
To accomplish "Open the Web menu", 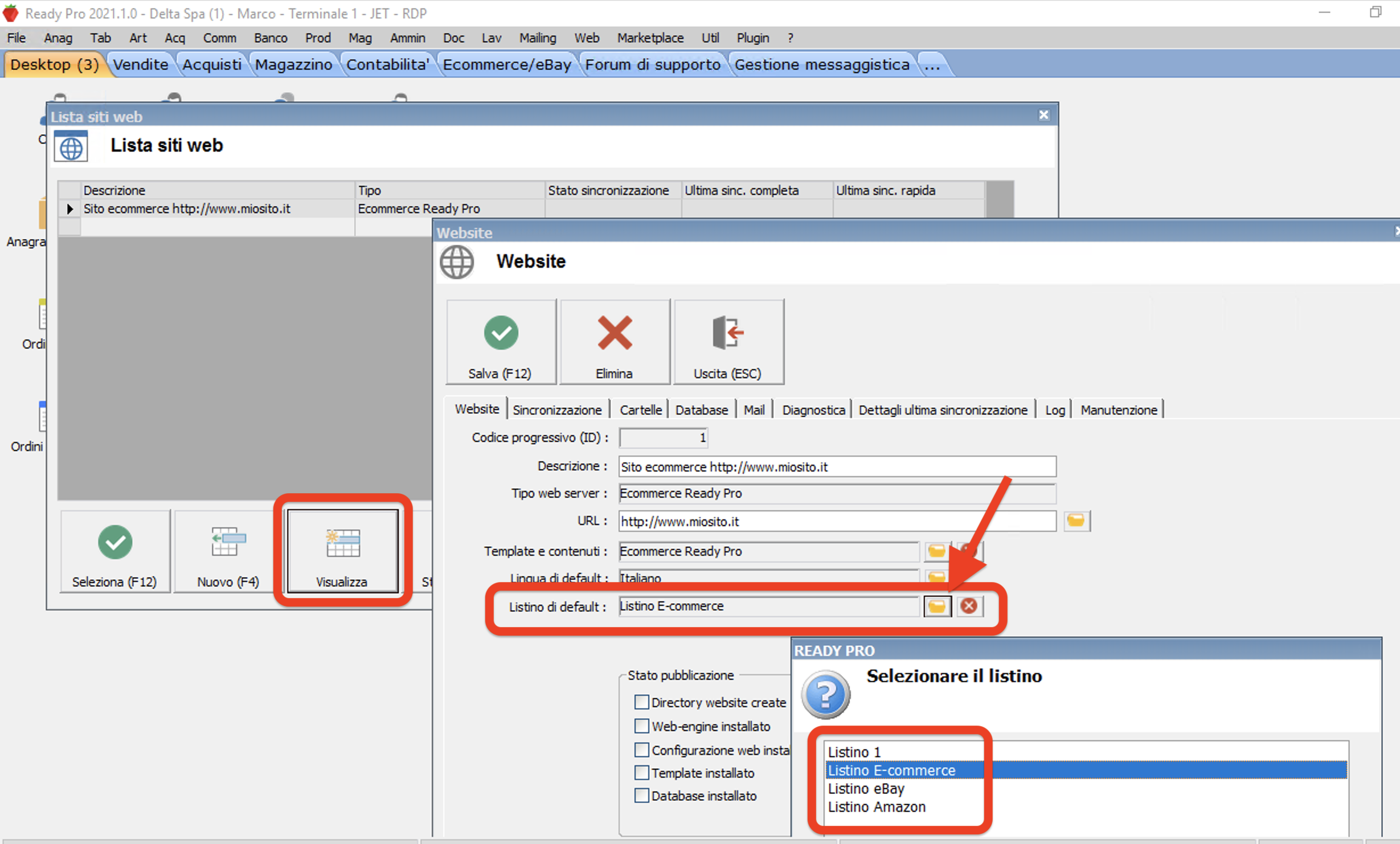I will [x=587, y=38].
